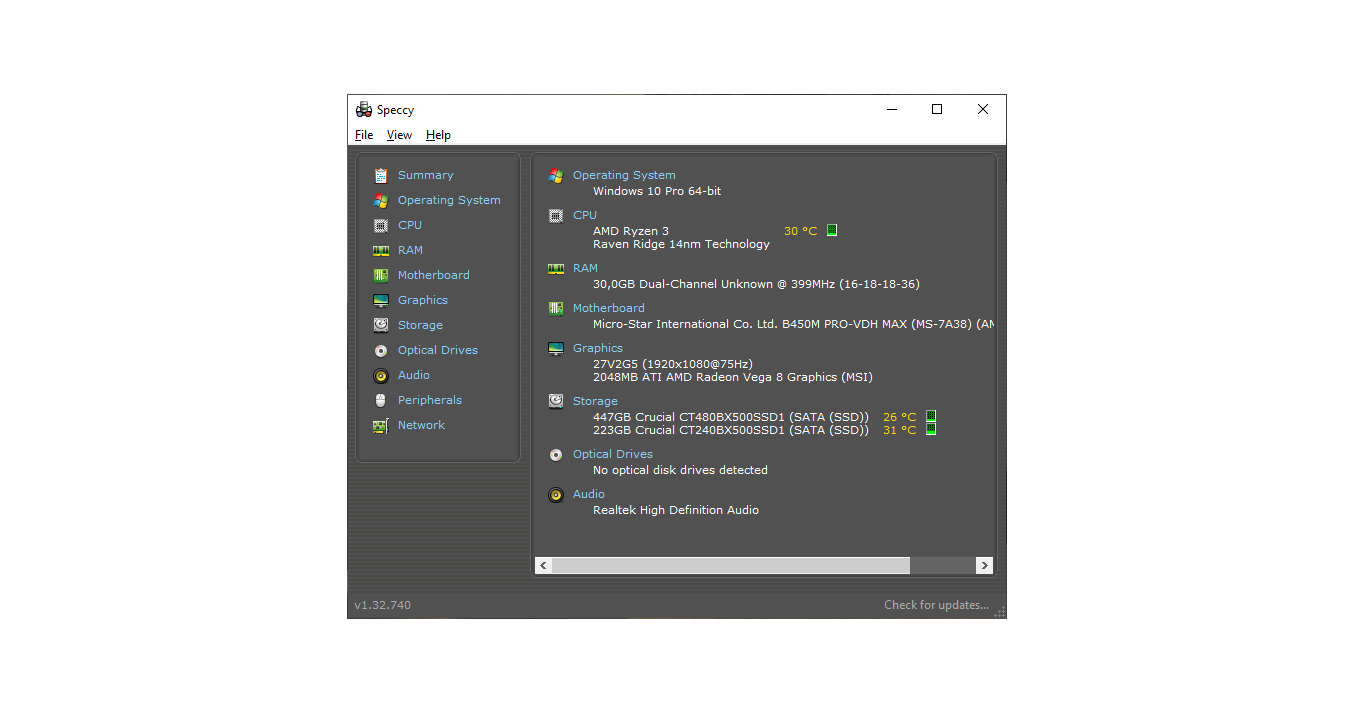Click the RAM stick icon in sidebar
1354x712 pixels.
click(x=380, y=250)
